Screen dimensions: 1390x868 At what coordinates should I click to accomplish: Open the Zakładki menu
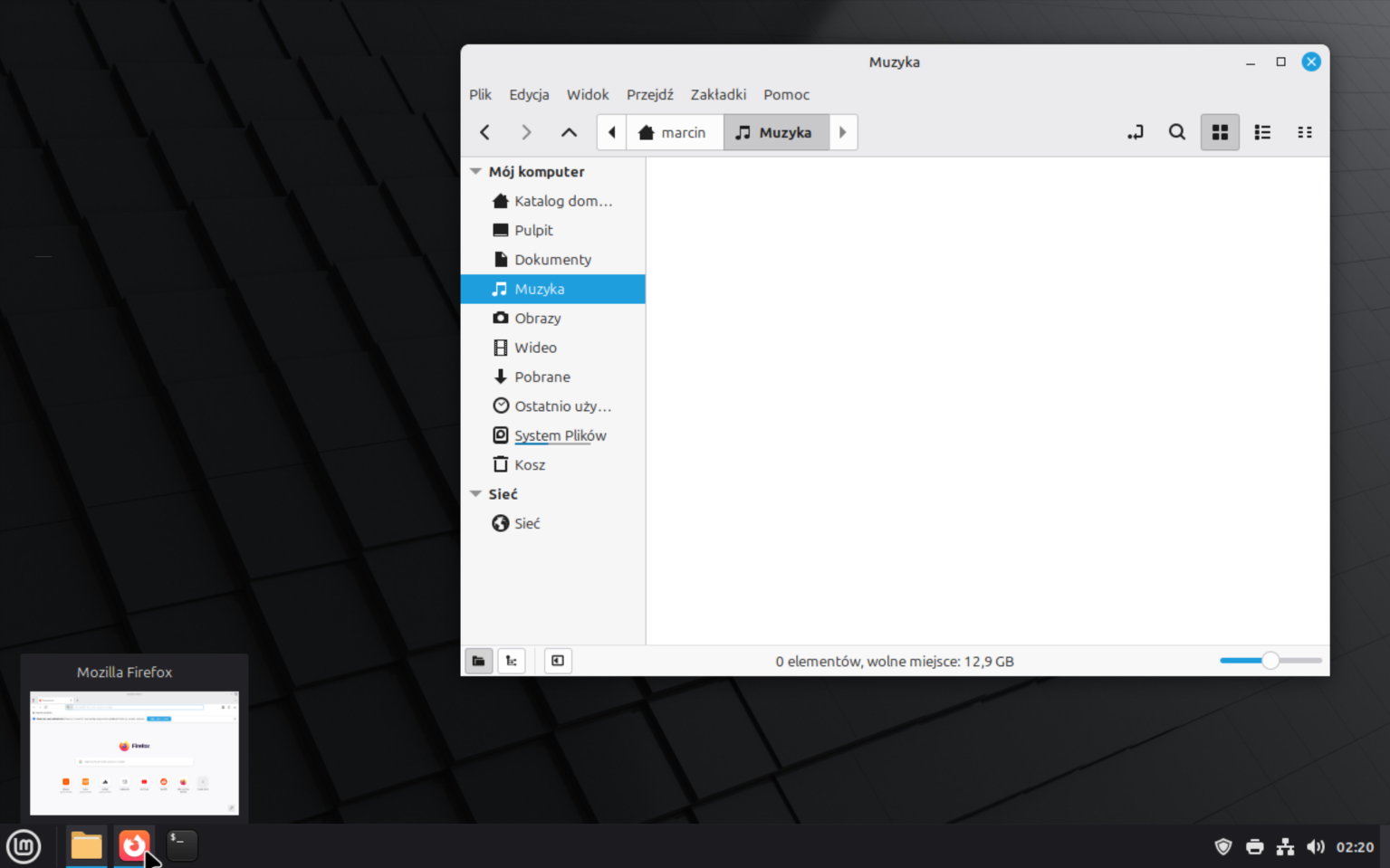718,95
